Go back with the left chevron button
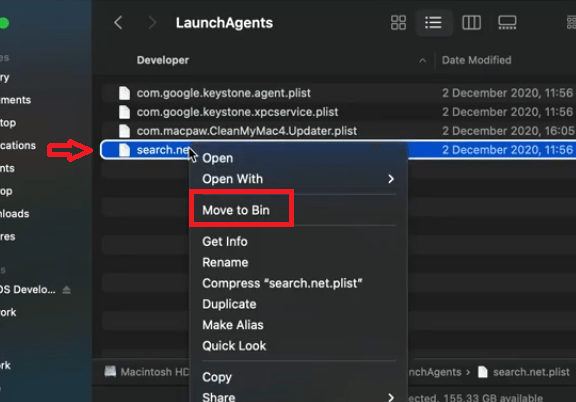Viewport: 576px width, 402px height. [x=118, y=23]
